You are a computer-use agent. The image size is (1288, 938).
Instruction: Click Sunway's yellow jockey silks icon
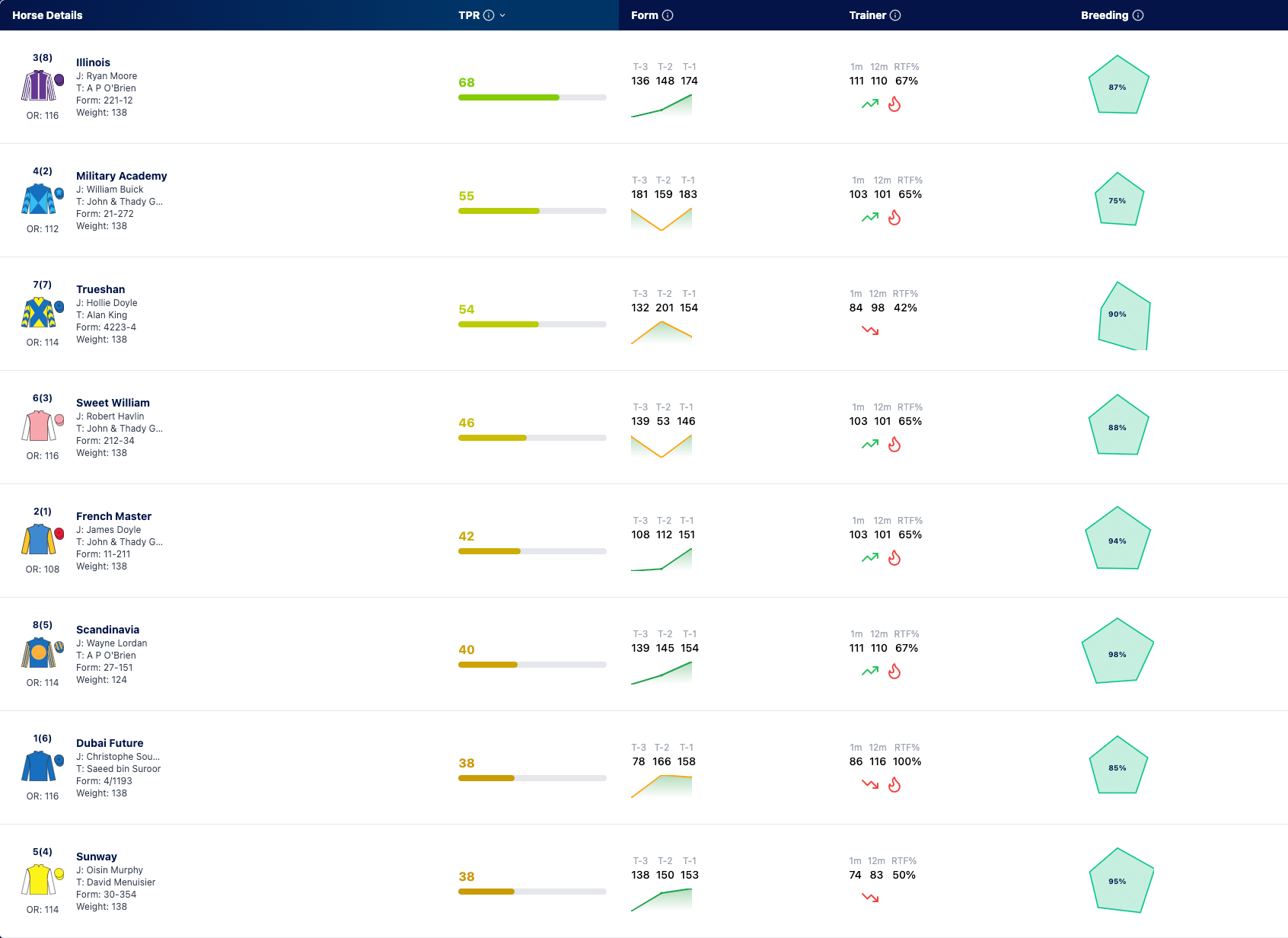(x=39, y=879)
